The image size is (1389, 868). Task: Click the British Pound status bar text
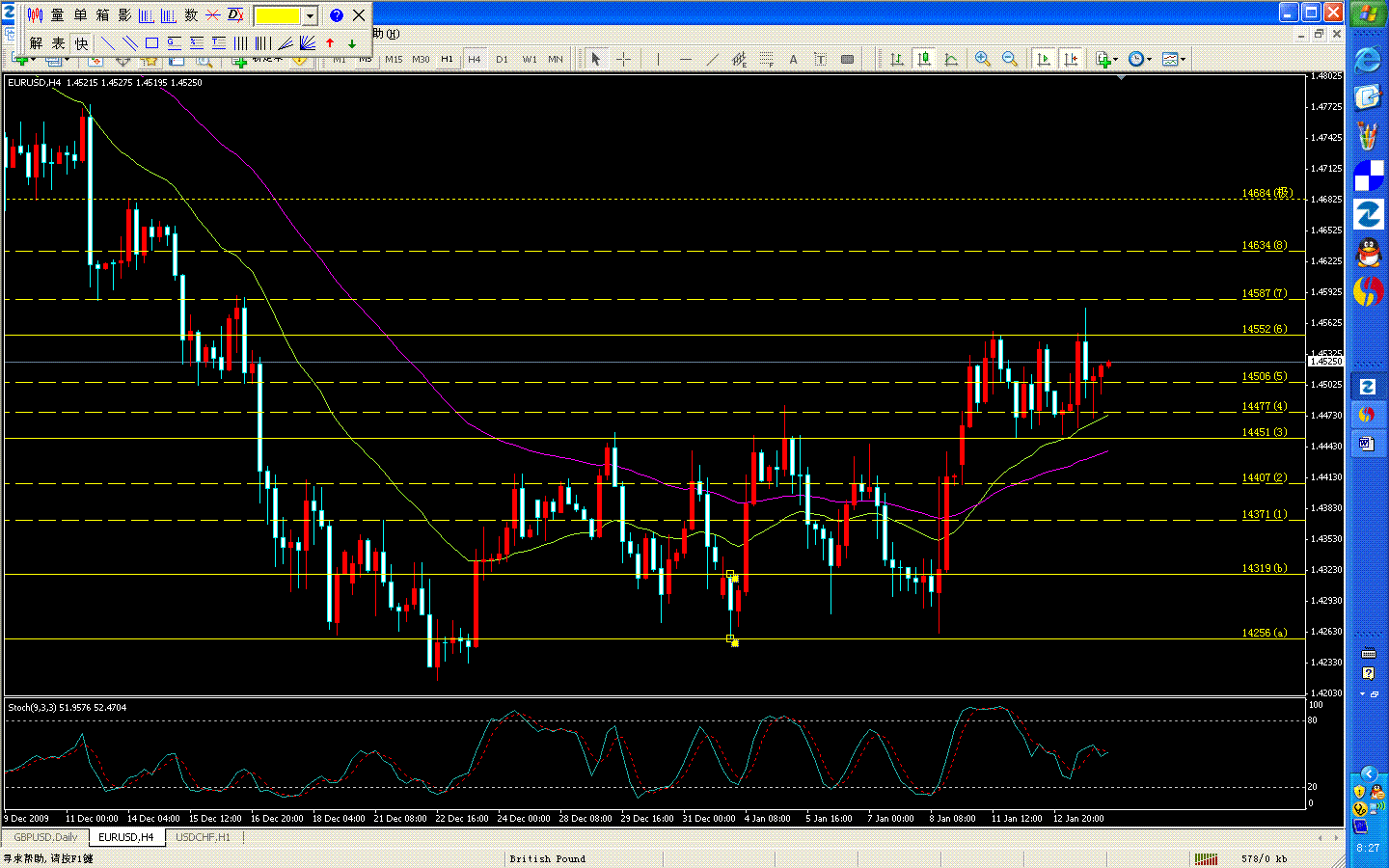pos(548,858)
